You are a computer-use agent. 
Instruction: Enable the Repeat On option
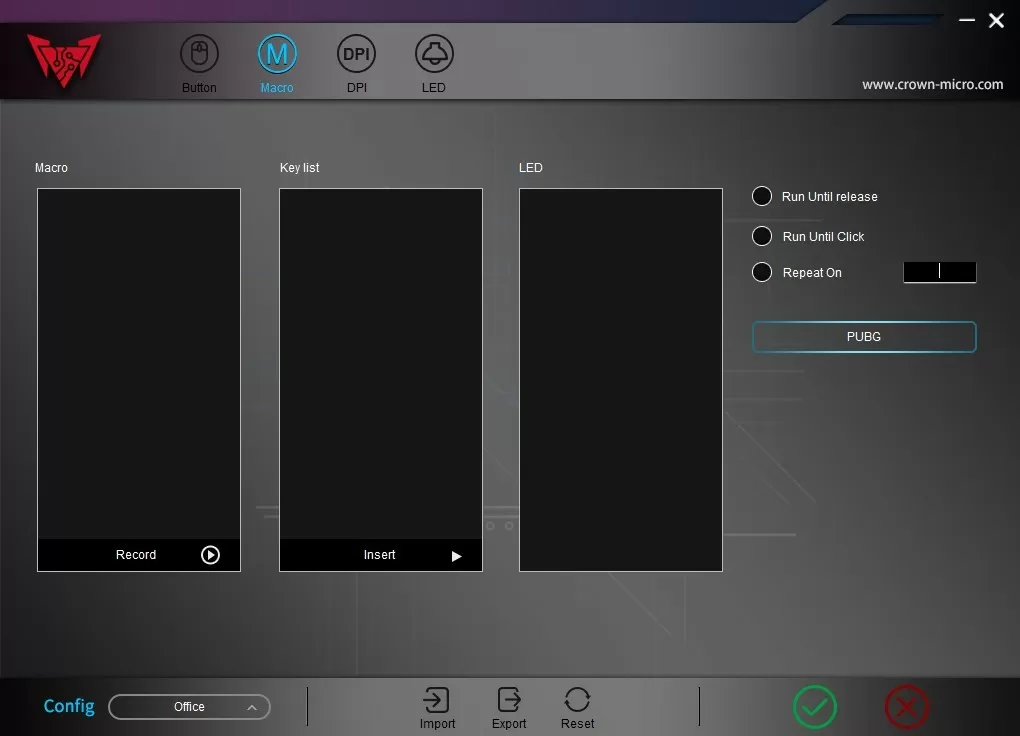pyautogui.click(x=762, y=272)
